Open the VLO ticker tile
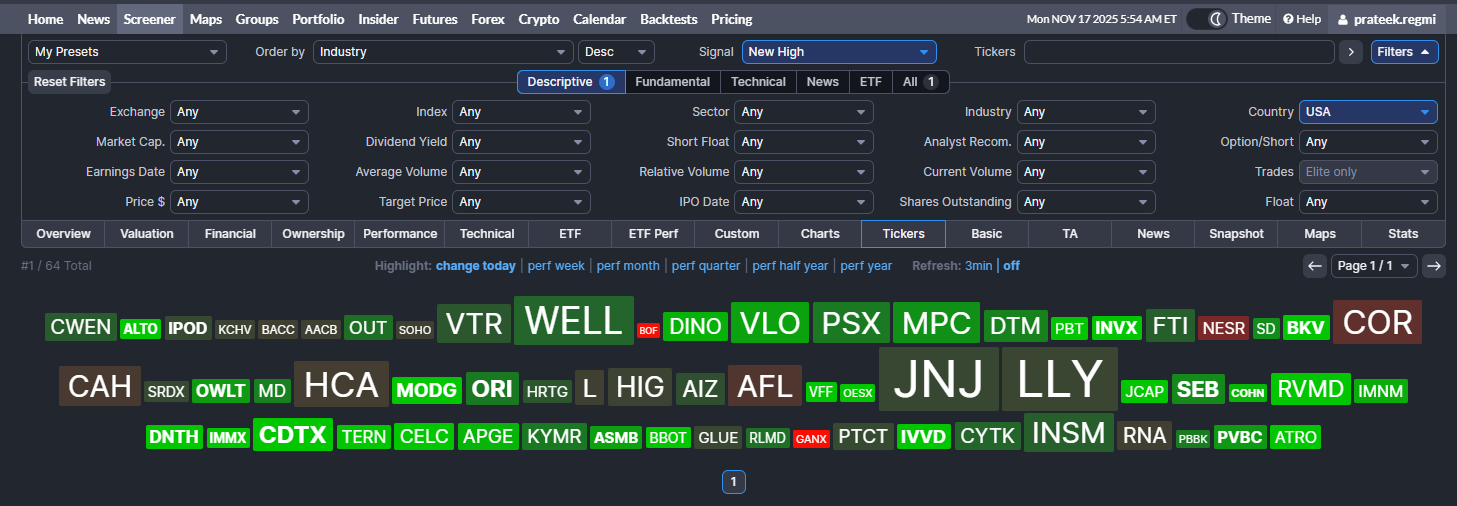The width and height of the screenshot is (1457, 506). pos(770,323)
